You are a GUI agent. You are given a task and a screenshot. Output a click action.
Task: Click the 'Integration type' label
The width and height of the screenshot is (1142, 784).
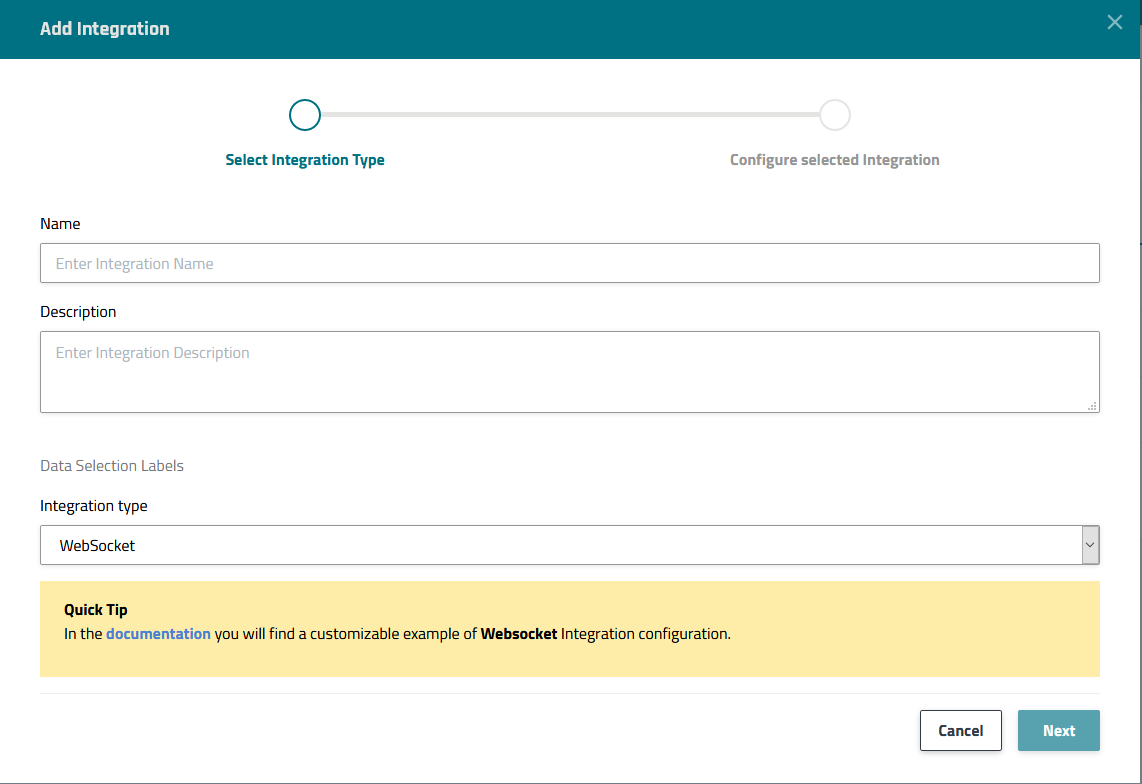94,506
